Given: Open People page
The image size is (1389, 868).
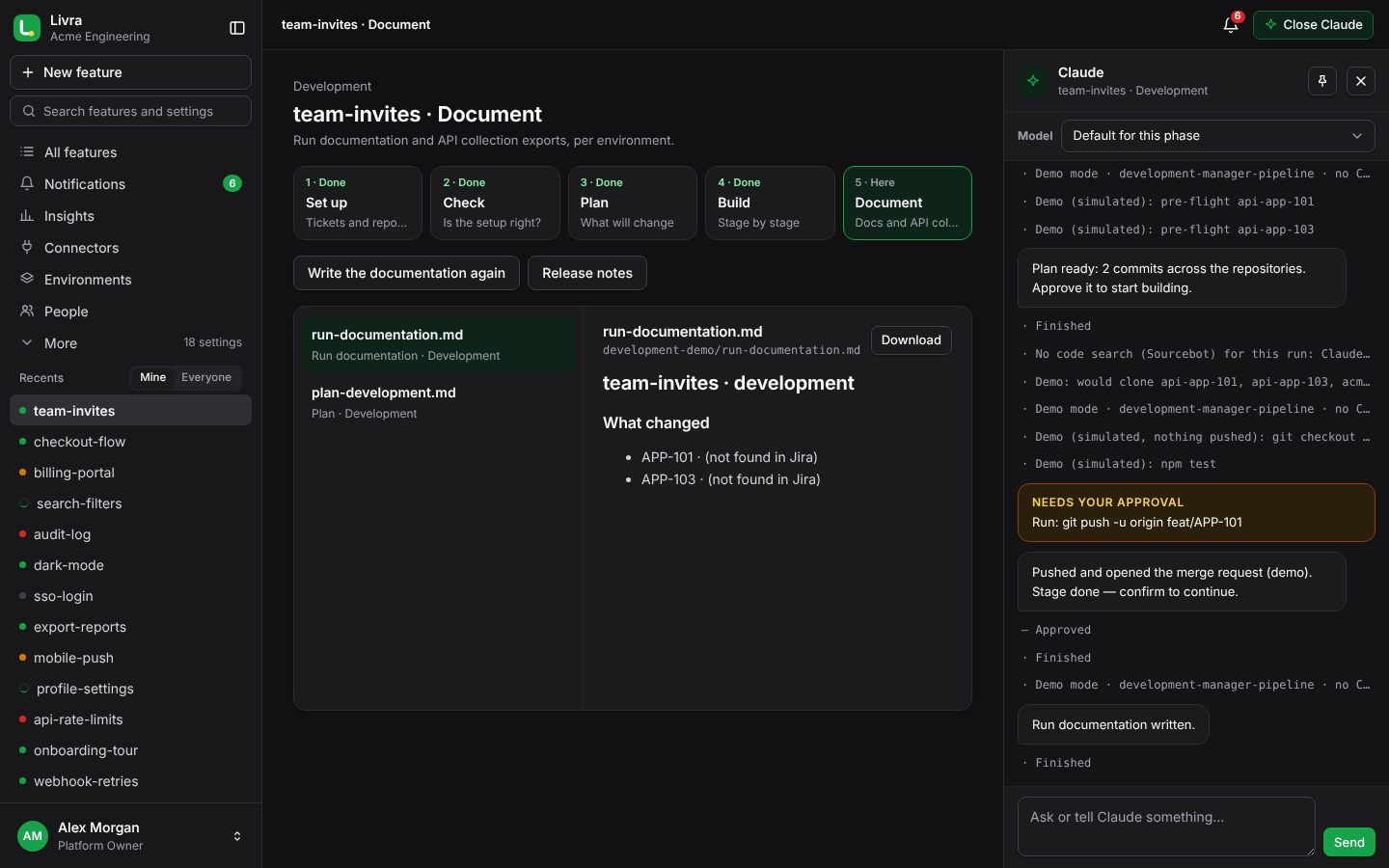Looking at the screenshot, I should [x=130, y=312].
